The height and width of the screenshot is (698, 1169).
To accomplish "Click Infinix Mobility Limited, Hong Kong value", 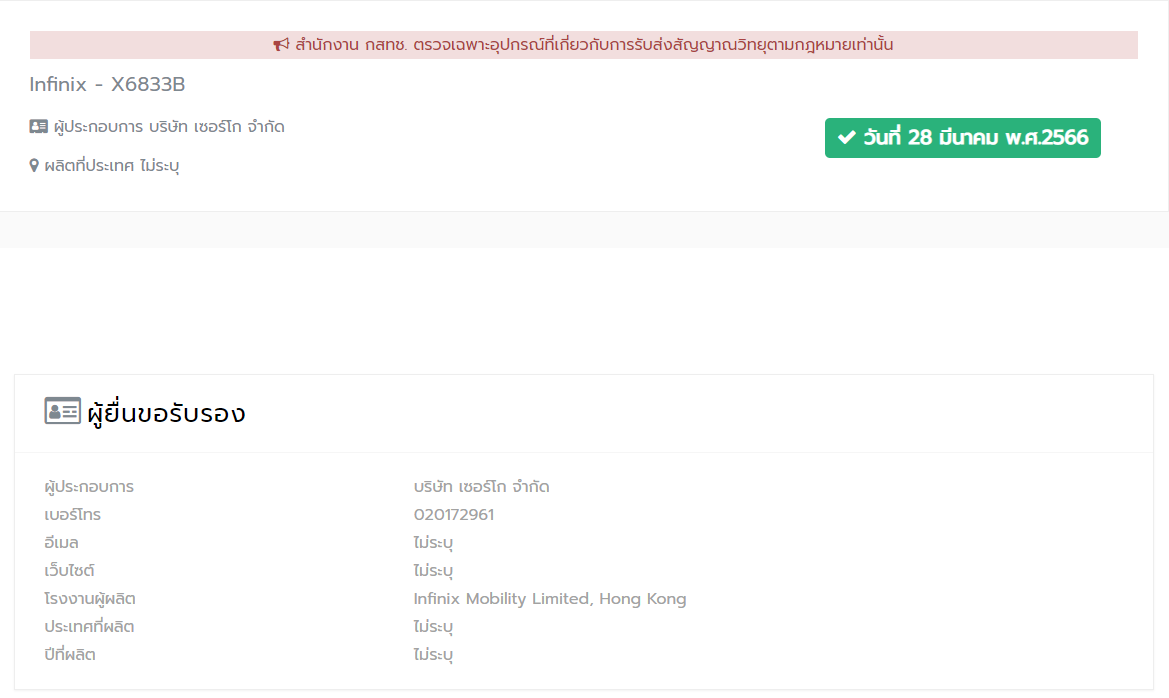I will pos(550,599).
